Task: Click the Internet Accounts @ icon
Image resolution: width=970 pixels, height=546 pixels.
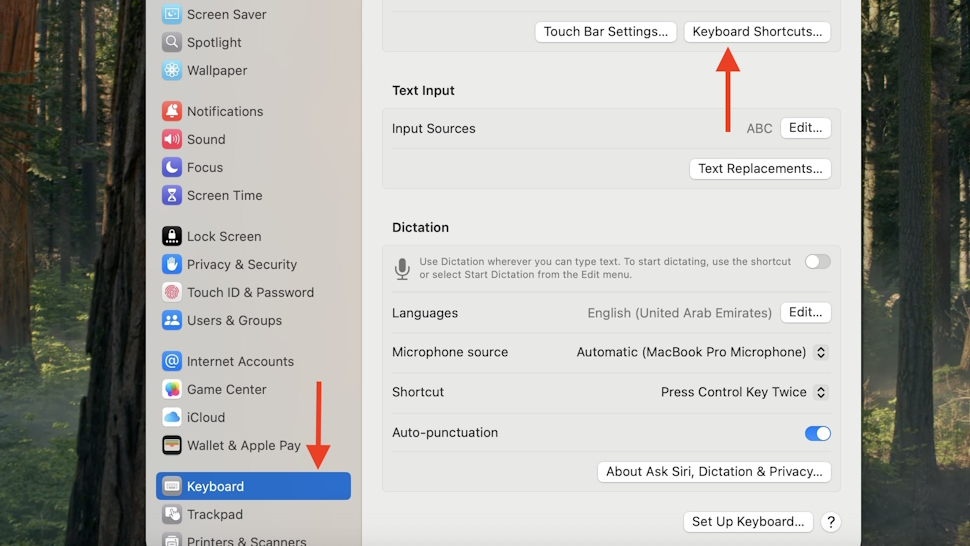Action: (171, 360)
